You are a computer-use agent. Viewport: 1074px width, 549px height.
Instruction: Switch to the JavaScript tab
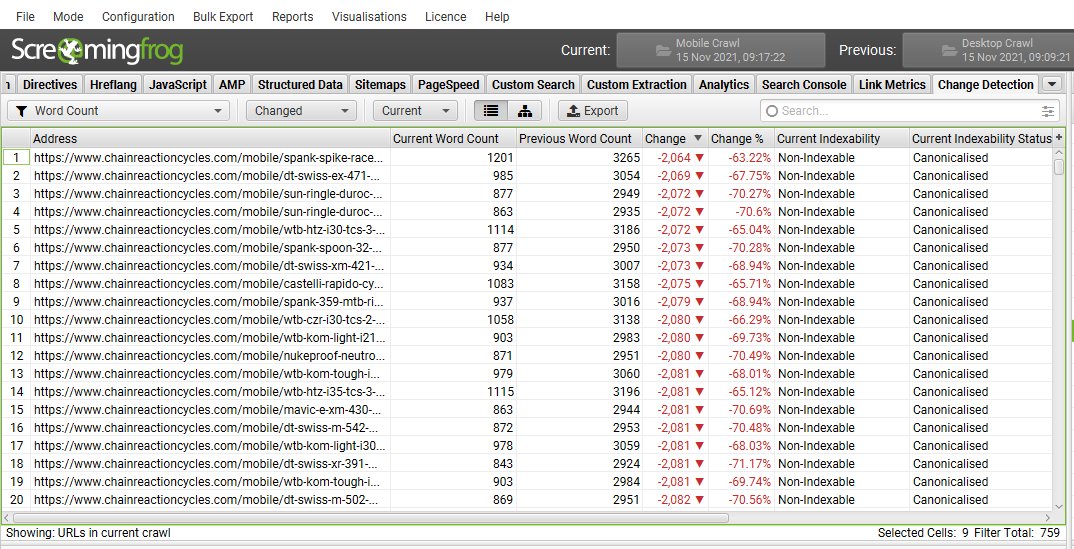tap(177, 85)
